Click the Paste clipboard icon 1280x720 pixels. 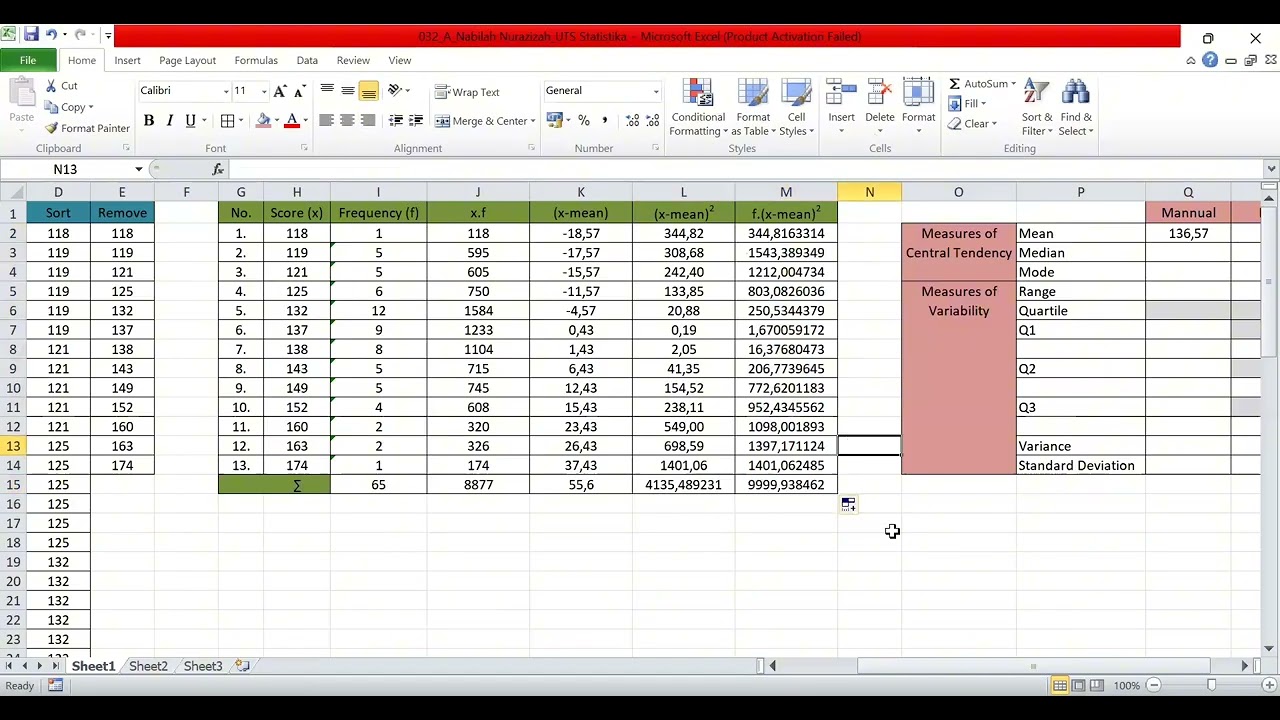click(22, 93)
